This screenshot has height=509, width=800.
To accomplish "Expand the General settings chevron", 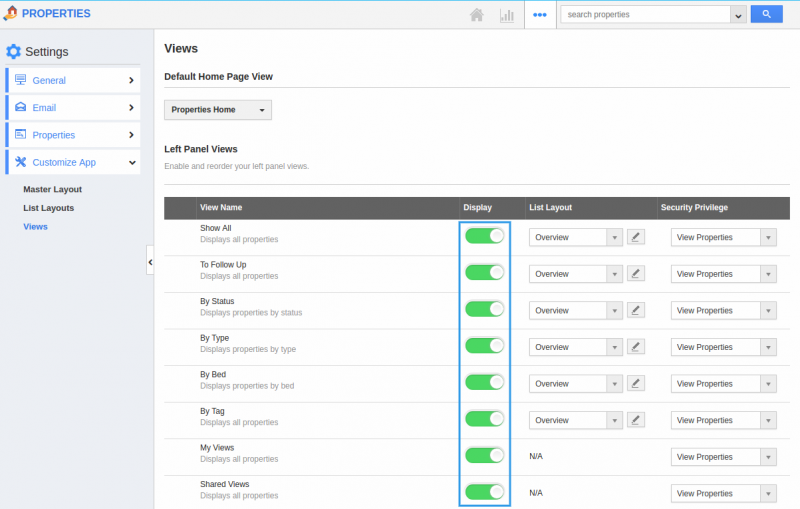I will (x=131, y=81).
